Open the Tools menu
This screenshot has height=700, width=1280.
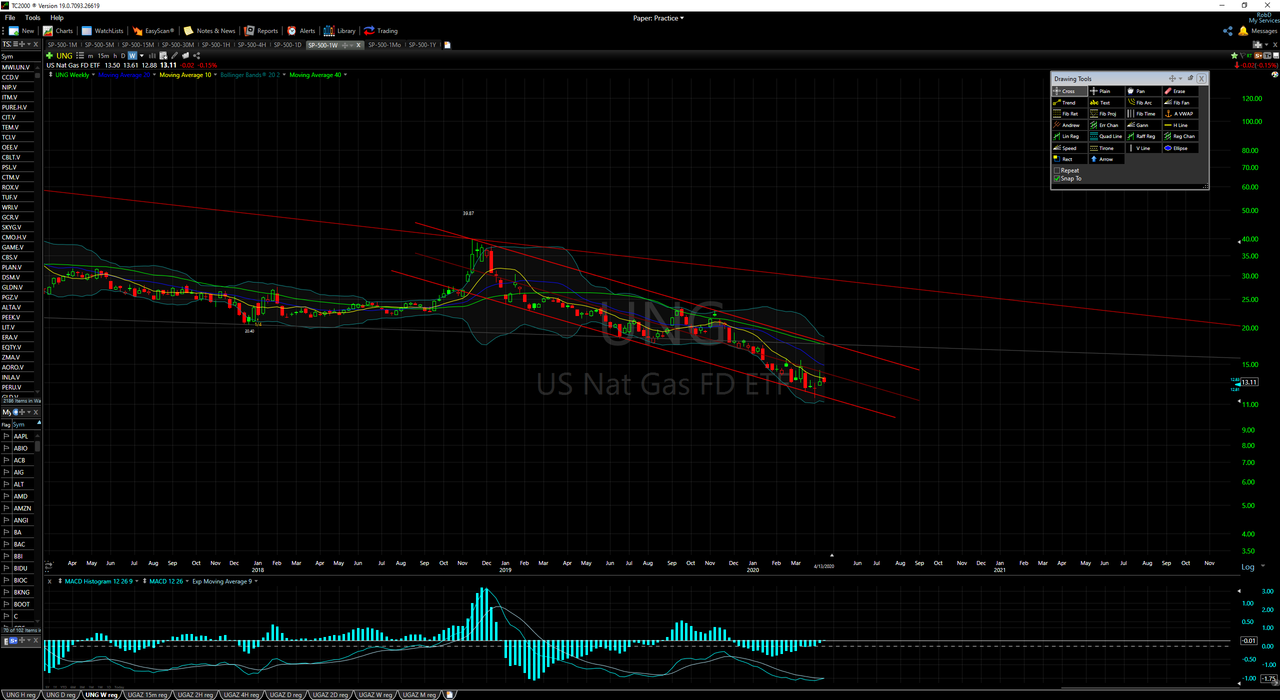pyautogui.click(x=33, y=18)
